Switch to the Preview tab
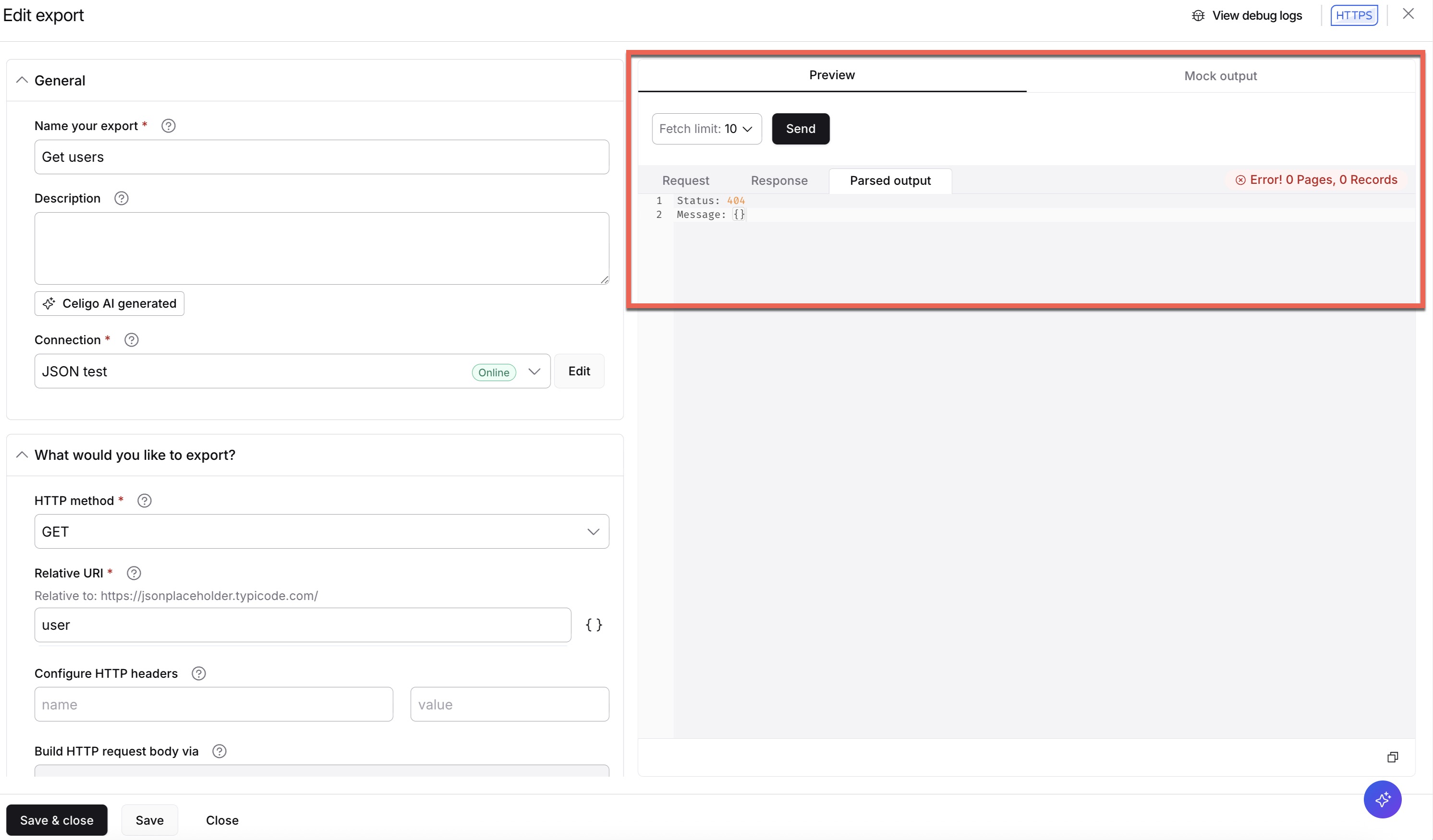 coord(832,75)
